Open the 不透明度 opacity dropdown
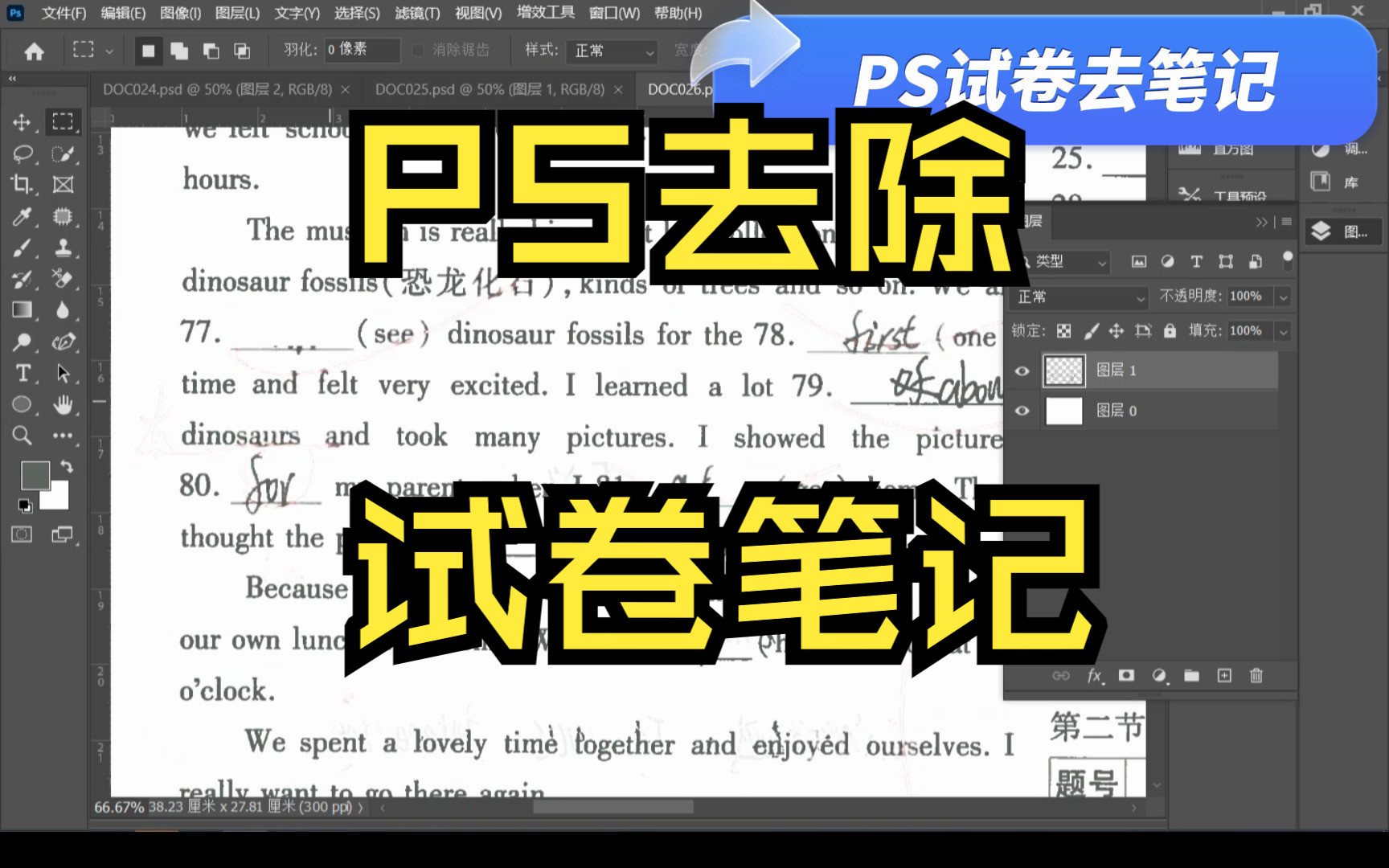1389x868 pixels. 1284,296
